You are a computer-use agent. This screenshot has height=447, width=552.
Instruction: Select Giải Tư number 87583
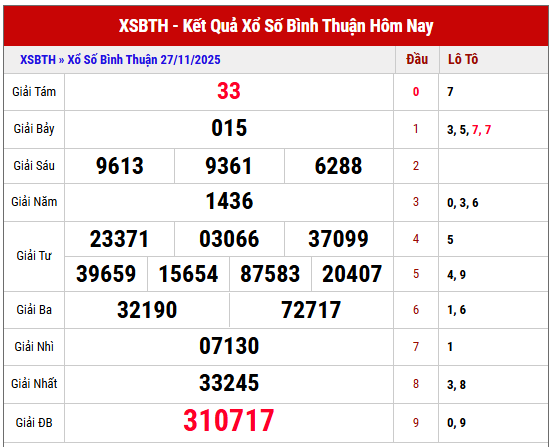pos(270,274)
